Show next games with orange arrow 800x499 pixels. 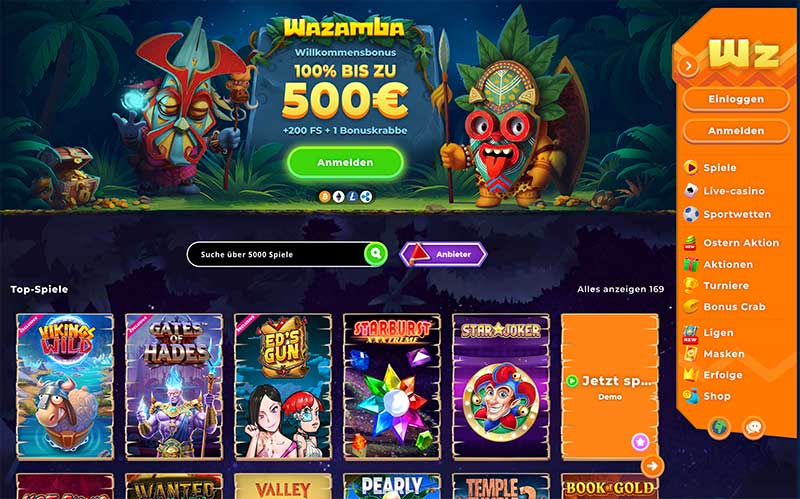652,465
